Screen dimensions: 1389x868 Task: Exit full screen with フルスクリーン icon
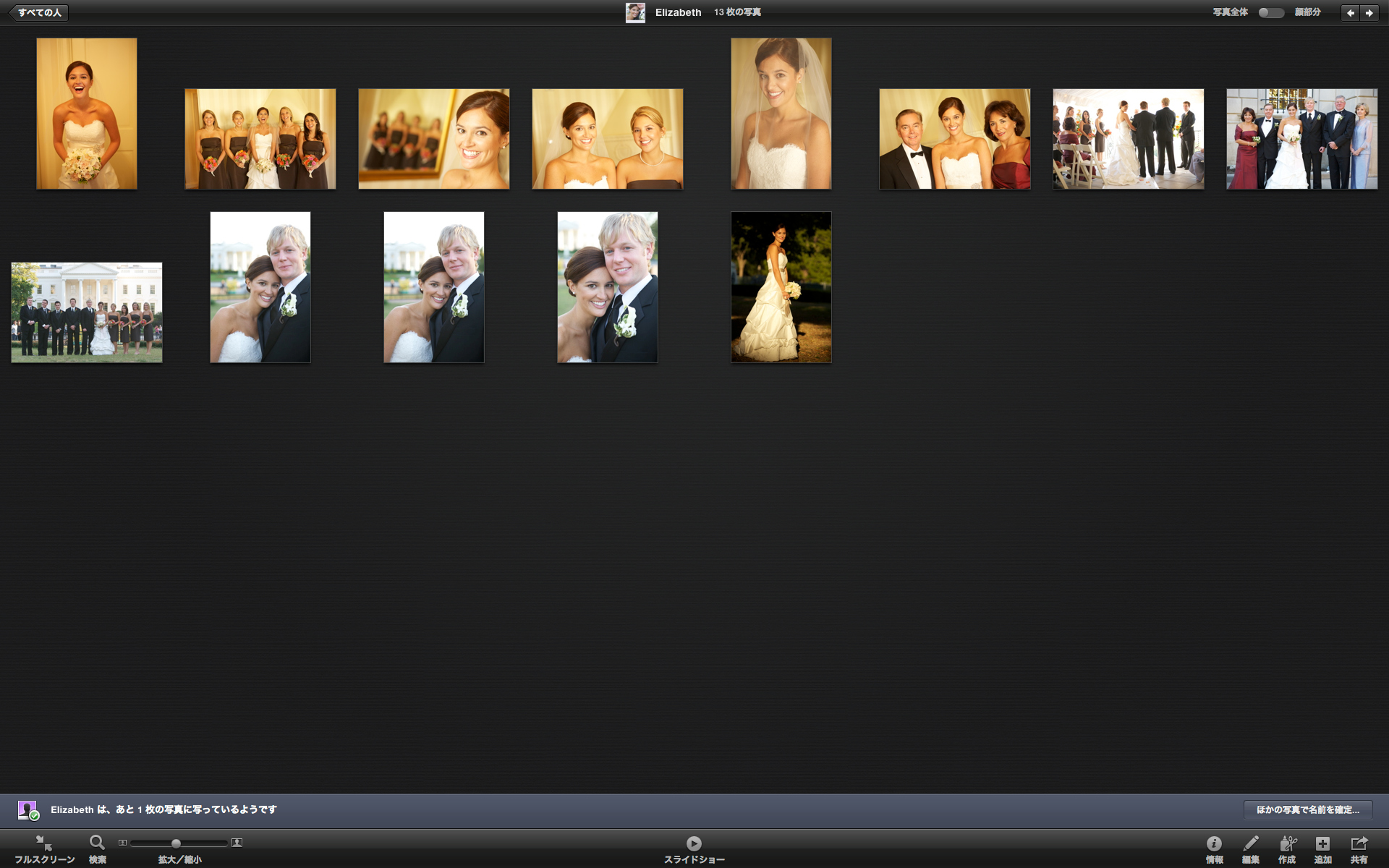44,843
